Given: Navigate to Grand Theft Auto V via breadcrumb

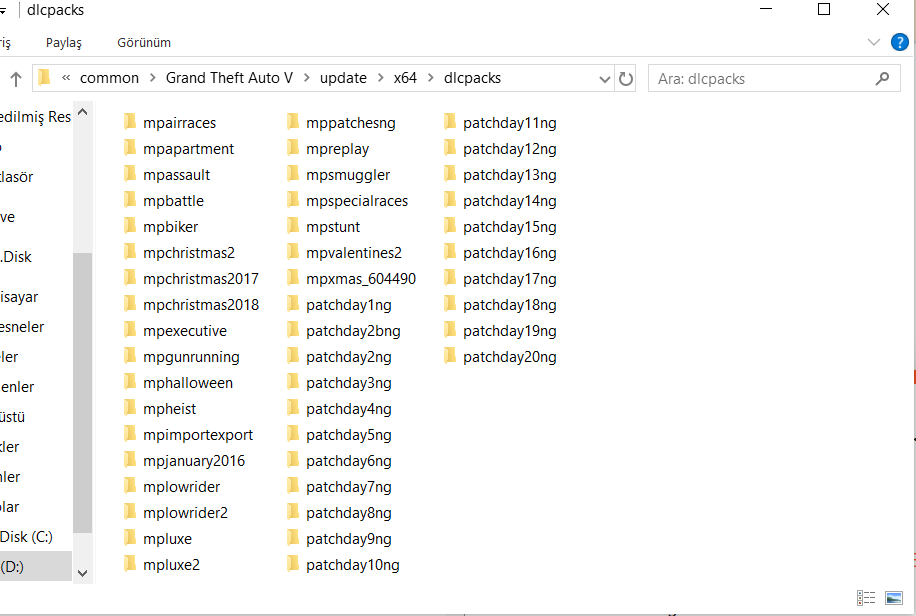Looking at the screenshot, I should 230,77.
